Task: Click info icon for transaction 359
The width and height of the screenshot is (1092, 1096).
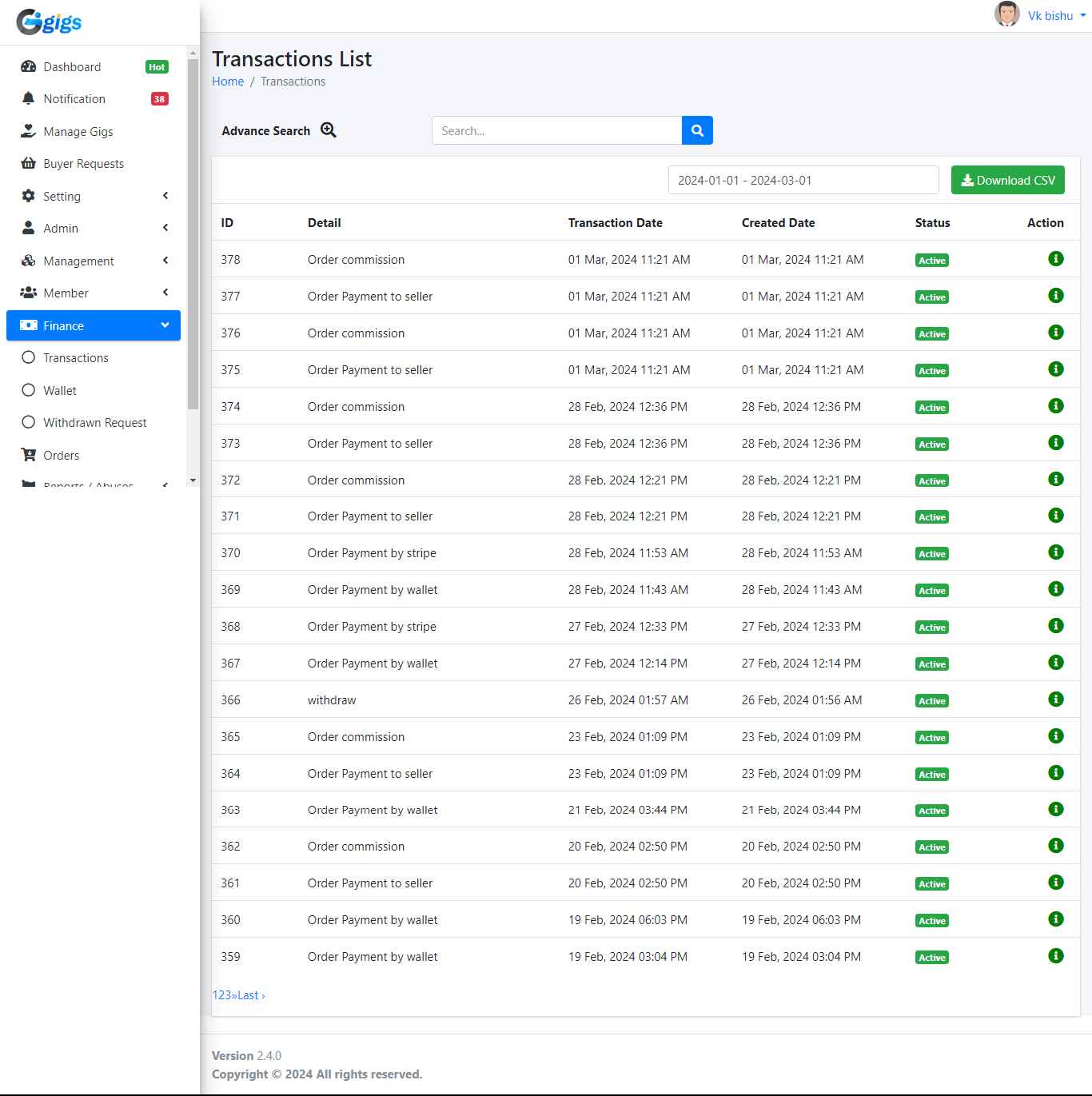Action: pos(1055,956)
